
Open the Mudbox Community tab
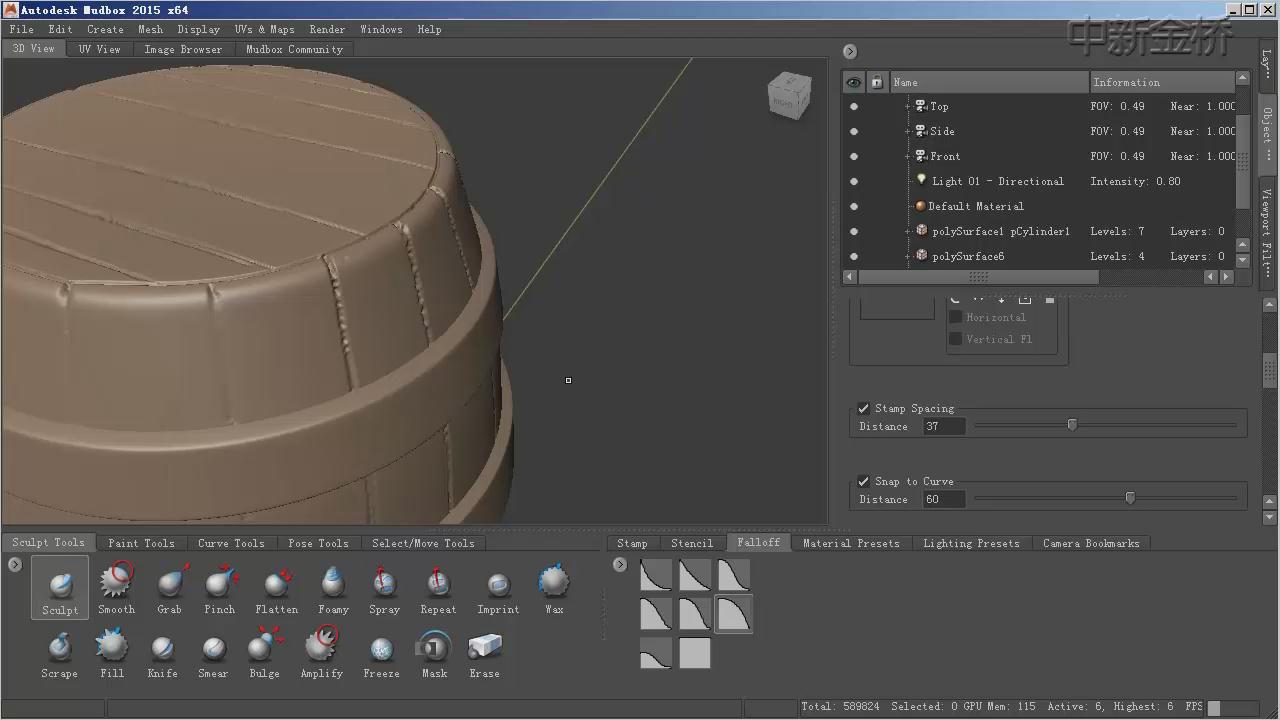point(294,49)
